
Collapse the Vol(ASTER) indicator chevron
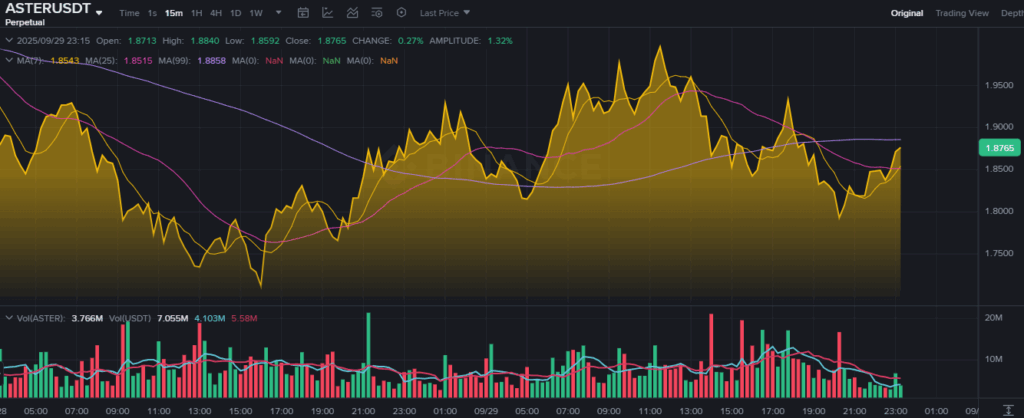[x=8, y=318]
